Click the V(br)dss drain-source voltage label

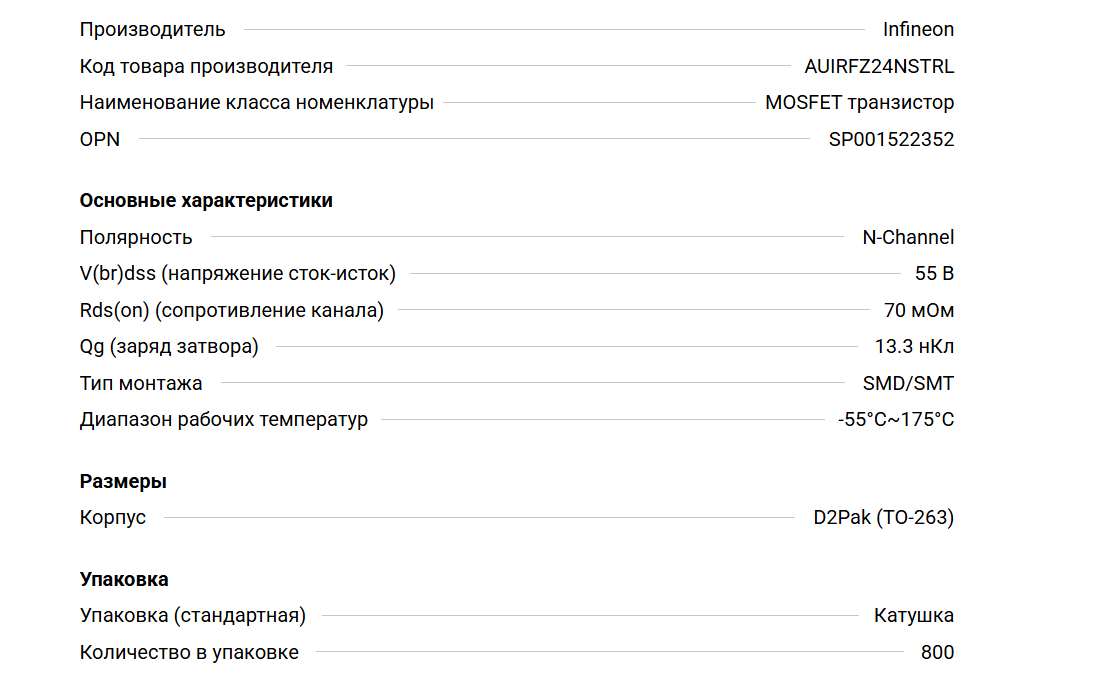[x=238, y=274]
